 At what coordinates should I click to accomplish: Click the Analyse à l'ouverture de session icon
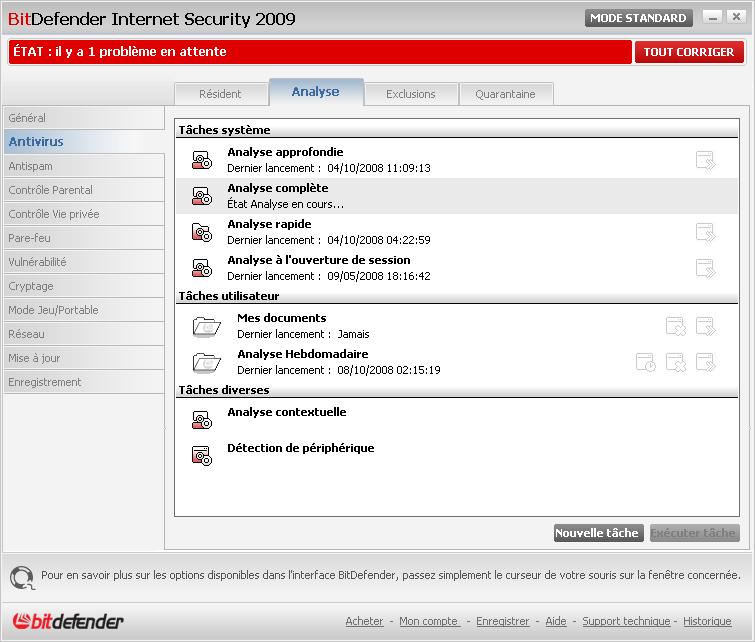pos(202,268)
